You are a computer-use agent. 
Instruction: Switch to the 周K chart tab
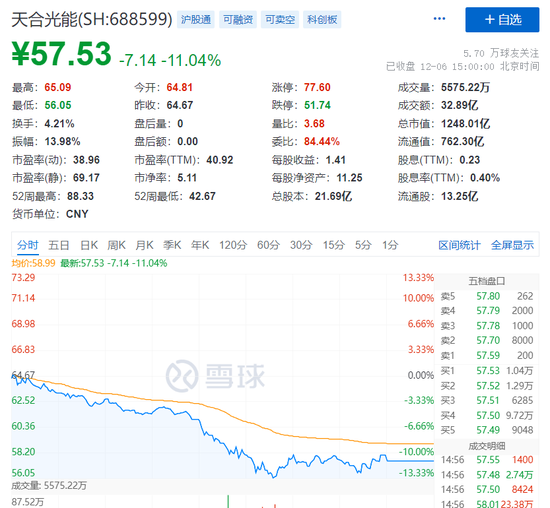coord(116,245)
